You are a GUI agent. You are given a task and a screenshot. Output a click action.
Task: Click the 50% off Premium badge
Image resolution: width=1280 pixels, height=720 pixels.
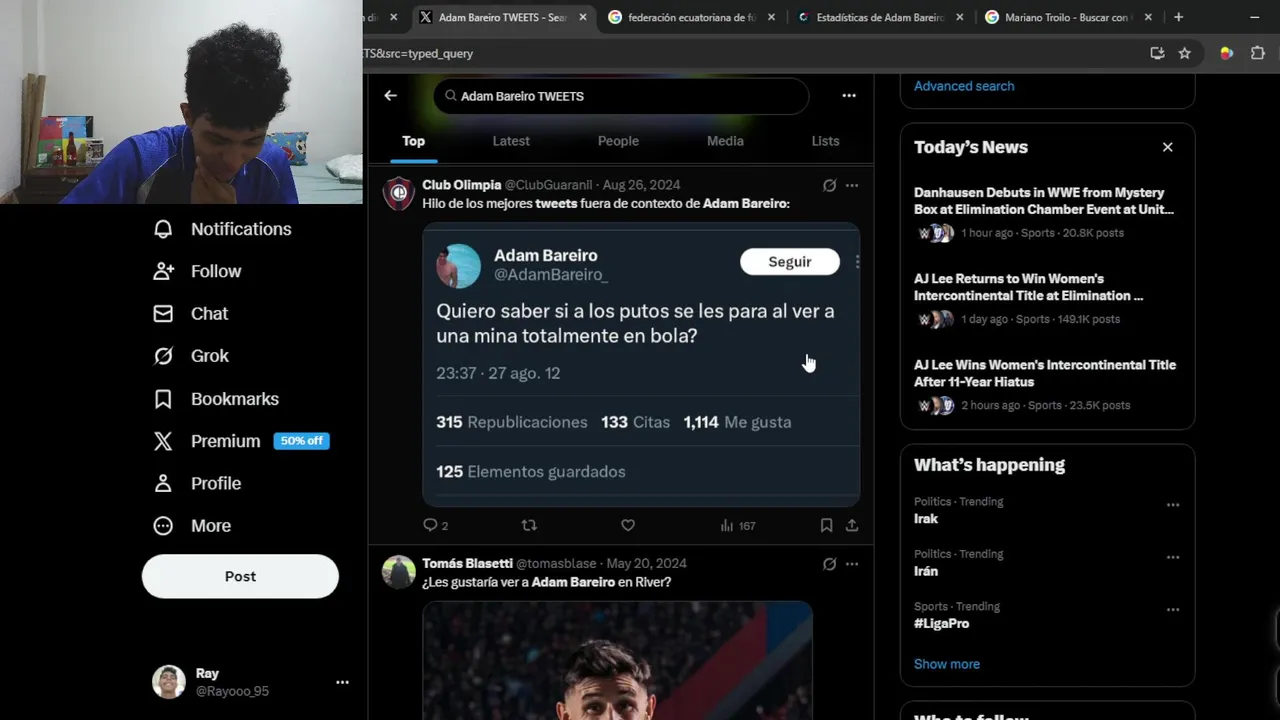point(301,441)
